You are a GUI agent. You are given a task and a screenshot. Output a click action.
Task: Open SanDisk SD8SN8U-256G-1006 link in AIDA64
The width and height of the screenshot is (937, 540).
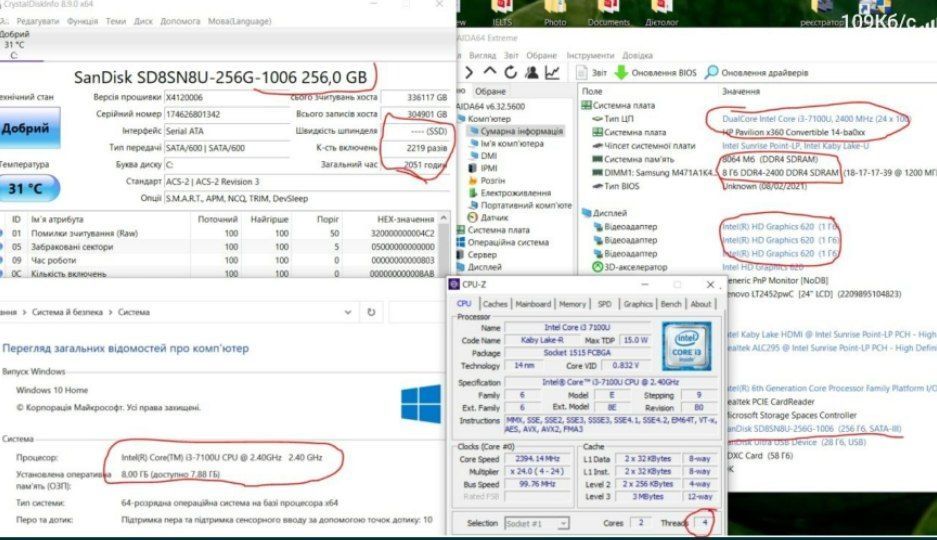coord(814,428)
